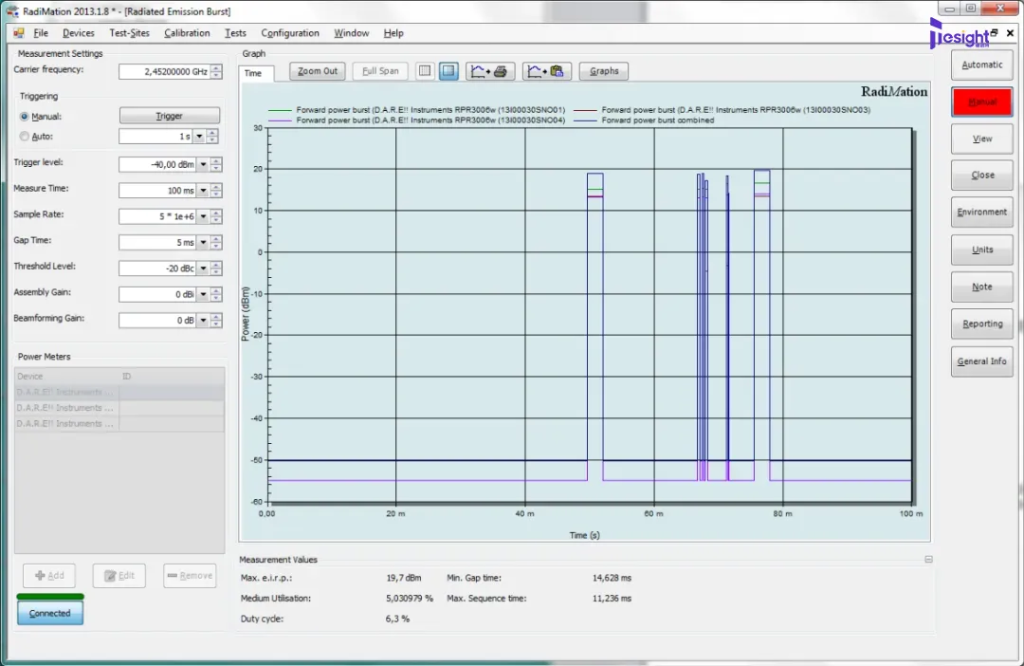Open the Calibration menu
The width and height of the screenshot is (1024, 666).
pyautogui.click(x=187, y=33)
